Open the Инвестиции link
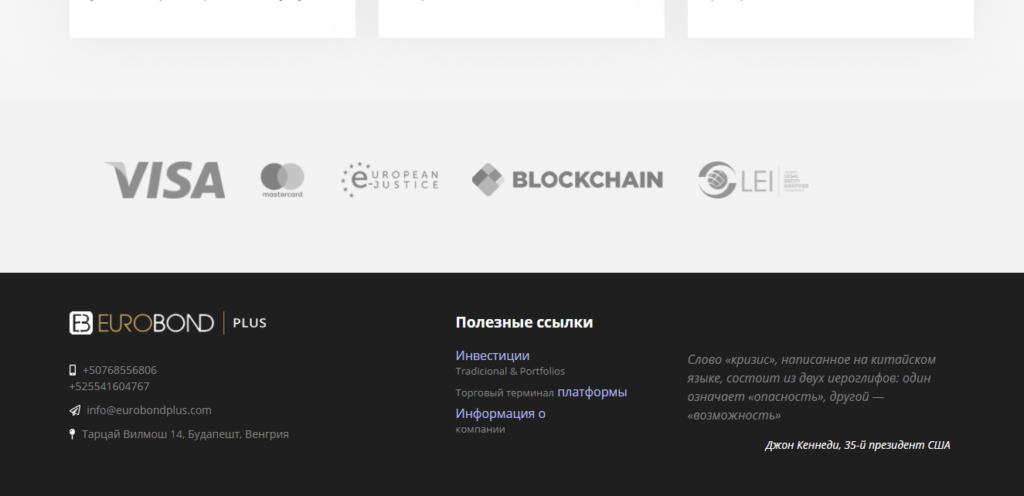Screen dimensions: 1024x496 pyautogui.click(x=492, y=356)
